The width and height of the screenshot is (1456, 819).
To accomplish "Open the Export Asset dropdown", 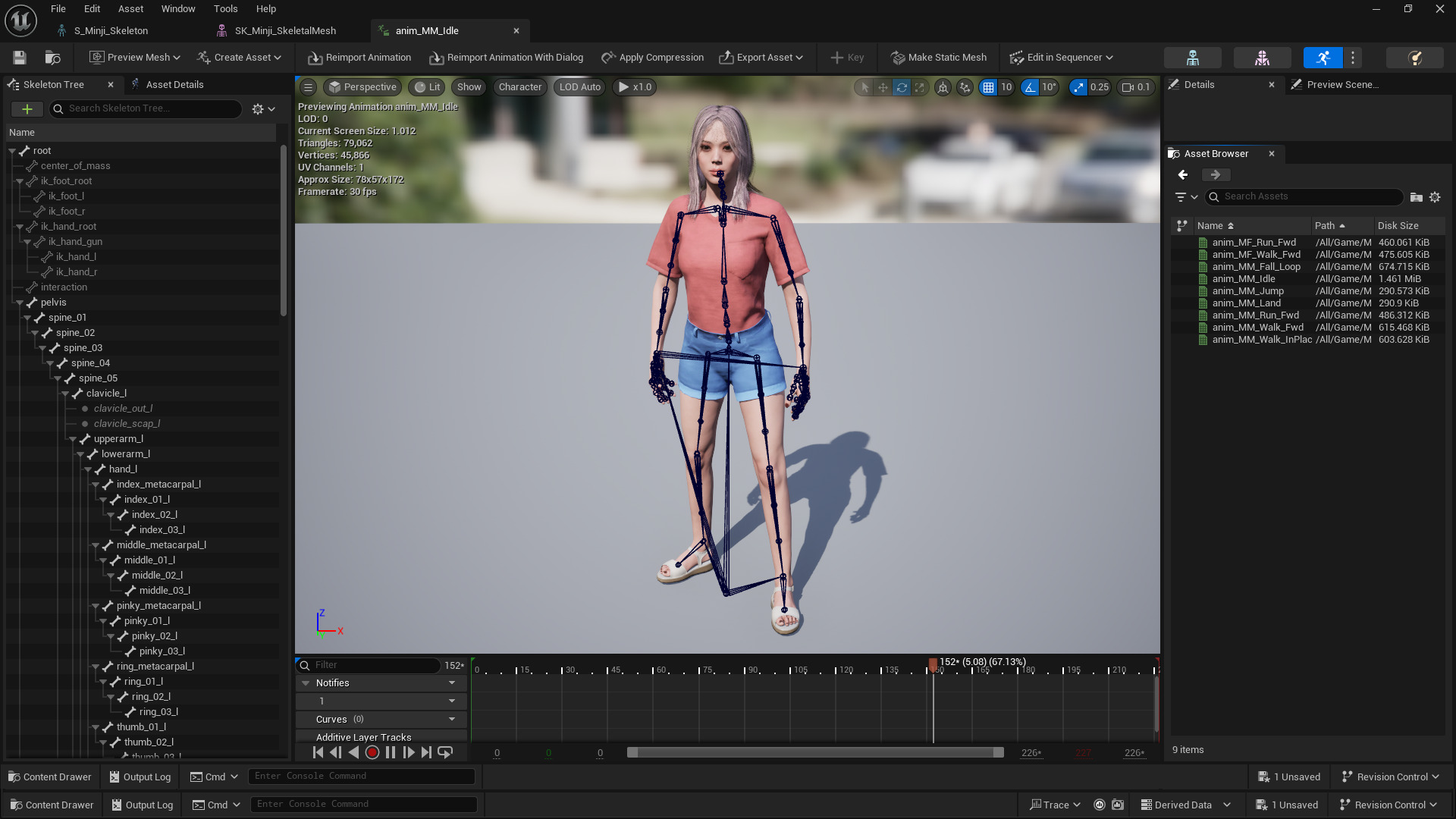I will pyautogui.click(x=761, y=58).
